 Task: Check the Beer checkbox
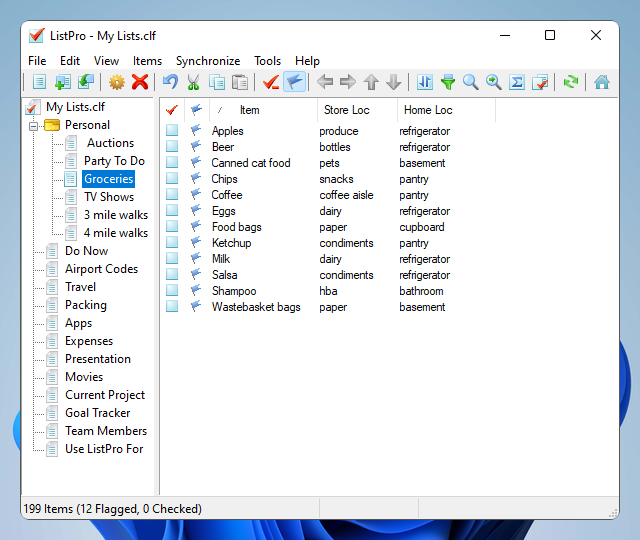(x=172, y=147)
